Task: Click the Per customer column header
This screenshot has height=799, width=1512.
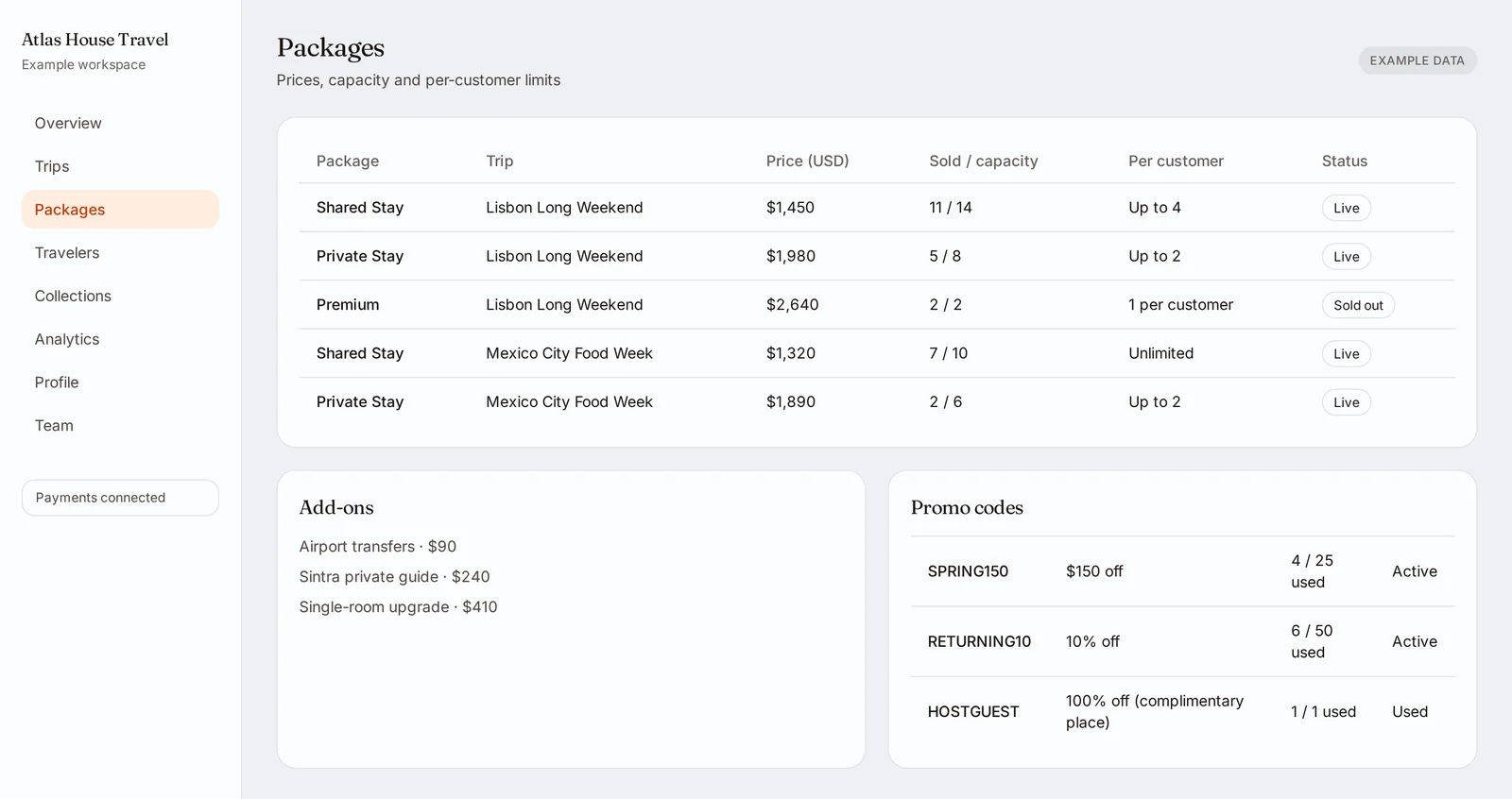Action: (x=1177, y=161)
